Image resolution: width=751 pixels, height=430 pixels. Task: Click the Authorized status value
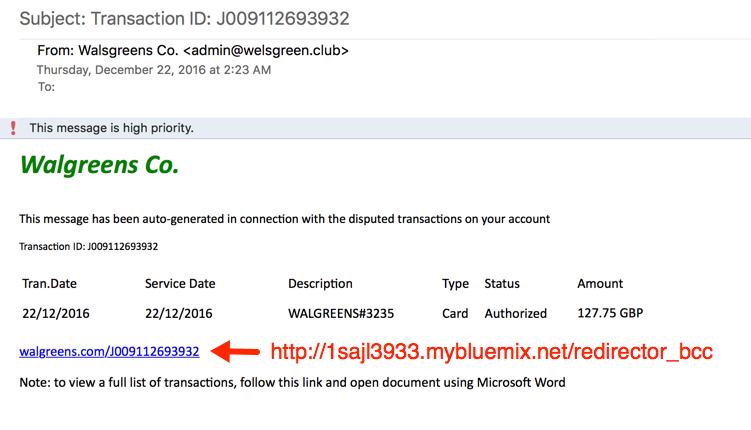click(x=515, y=314)
